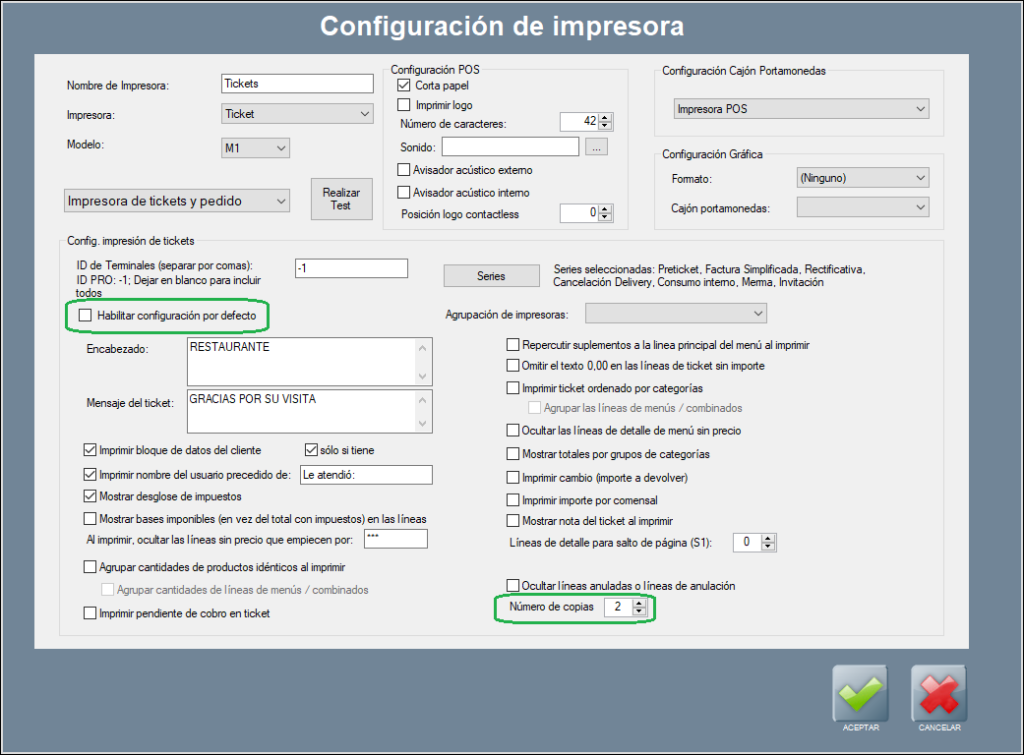The width and height of the screenshot is (1024, 755).
Task: Click the green checkmark Aceptar icon
Action: point(860,693)
